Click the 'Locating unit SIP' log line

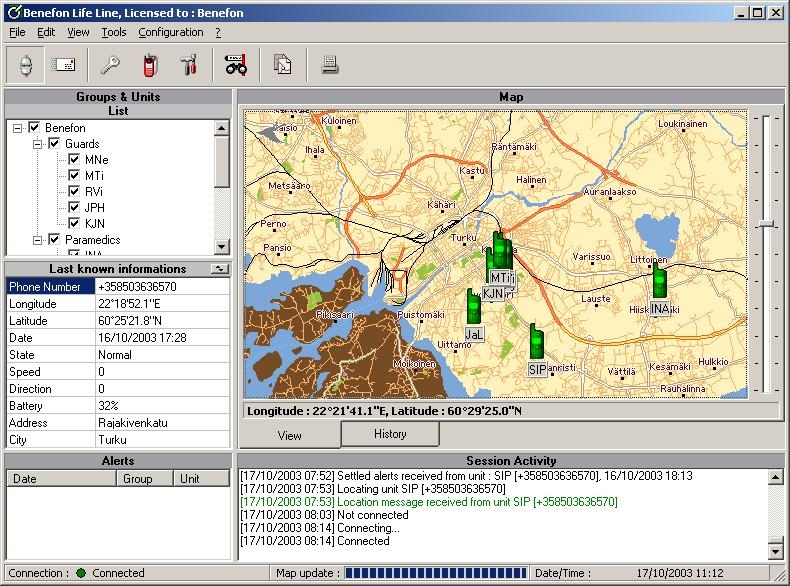(x=373, y=489)
